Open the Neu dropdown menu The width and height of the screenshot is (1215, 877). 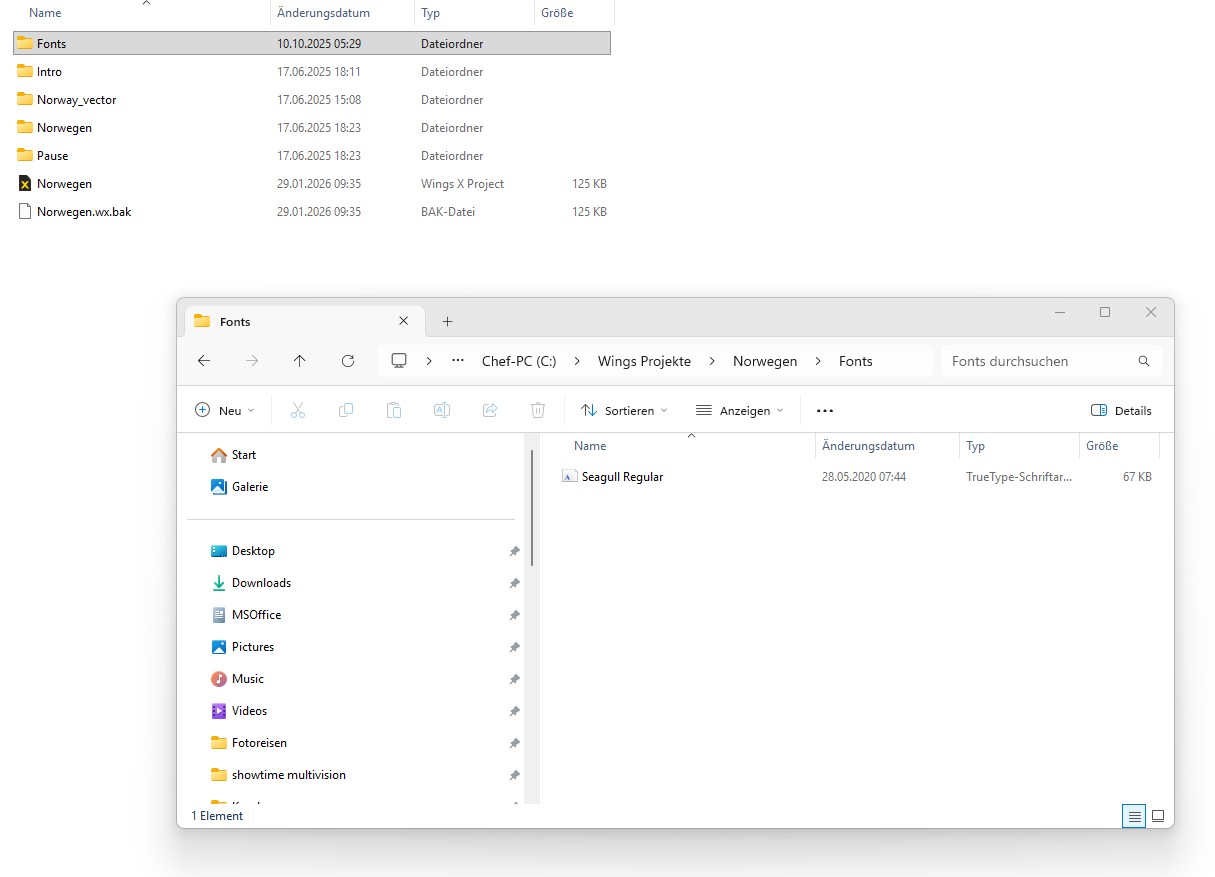225,410
